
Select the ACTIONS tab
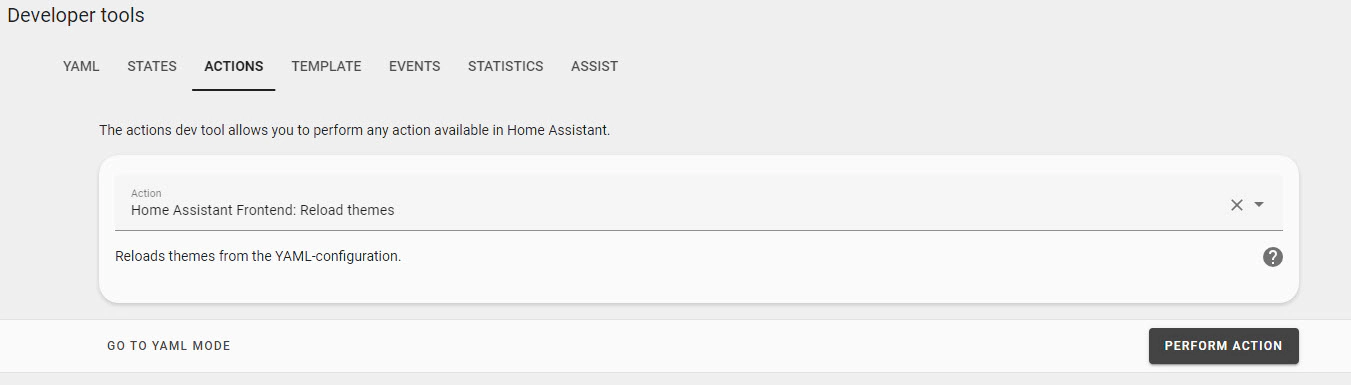234,66
